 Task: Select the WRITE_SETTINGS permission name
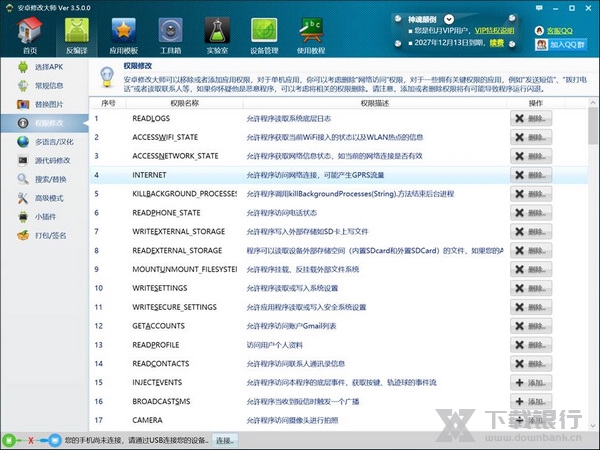pyautogui.click(x=160, y=288)
